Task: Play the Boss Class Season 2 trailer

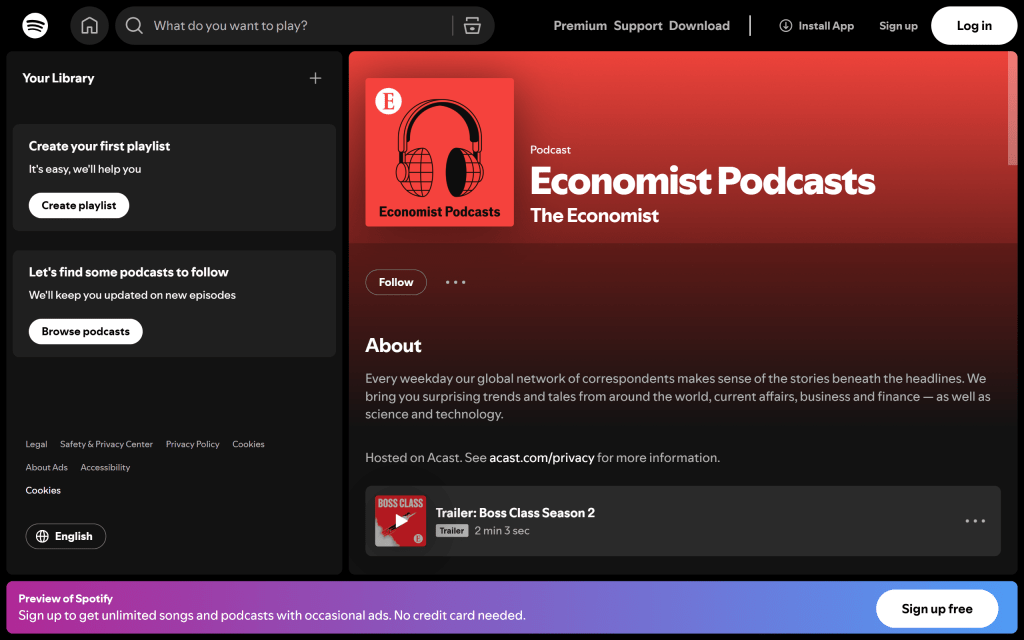Action: (401, 521)
